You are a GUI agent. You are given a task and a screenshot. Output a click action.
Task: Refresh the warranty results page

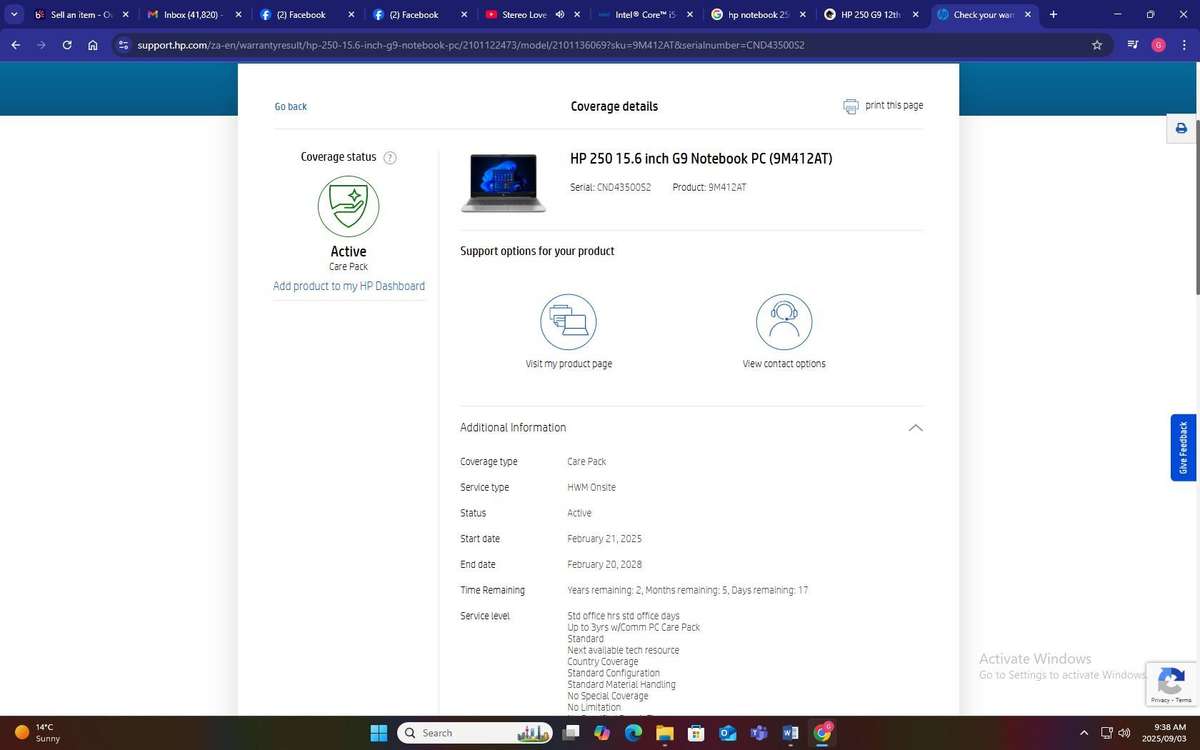pyautogui.click(x=66, y=45)
